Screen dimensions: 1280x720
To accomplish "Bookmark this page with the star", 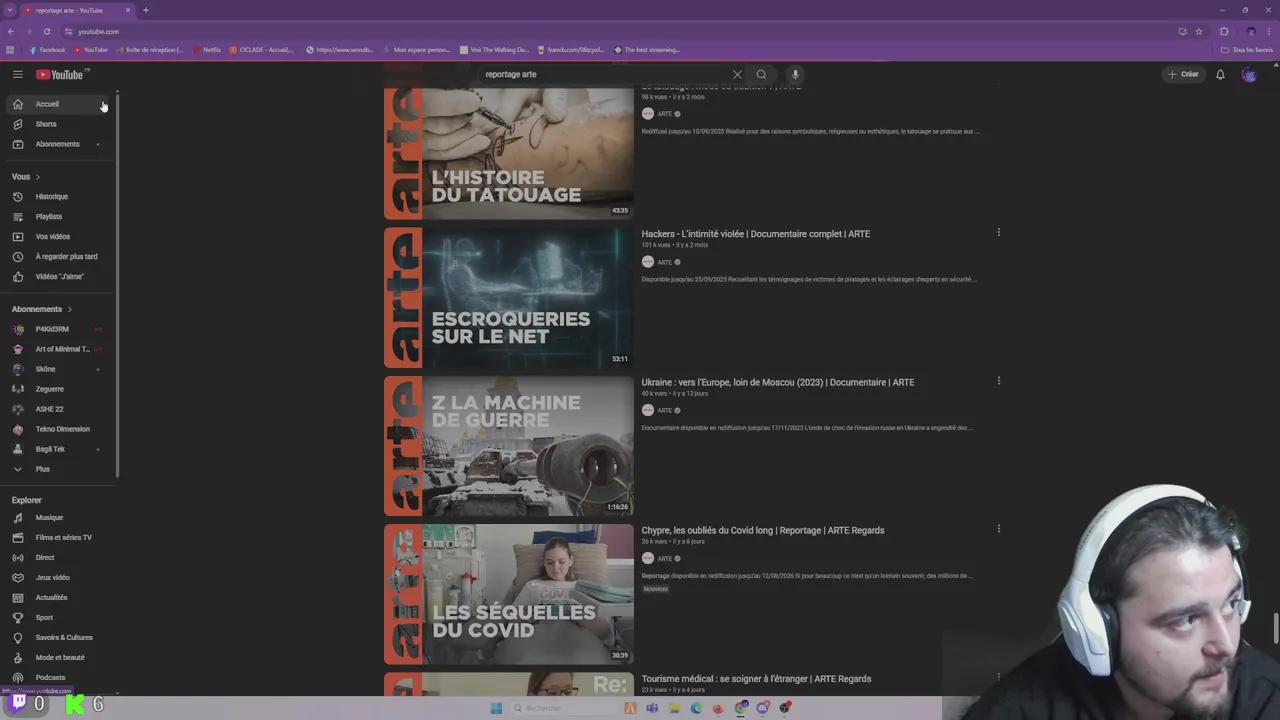I will pyautogui.click(x=1199, y=31).
